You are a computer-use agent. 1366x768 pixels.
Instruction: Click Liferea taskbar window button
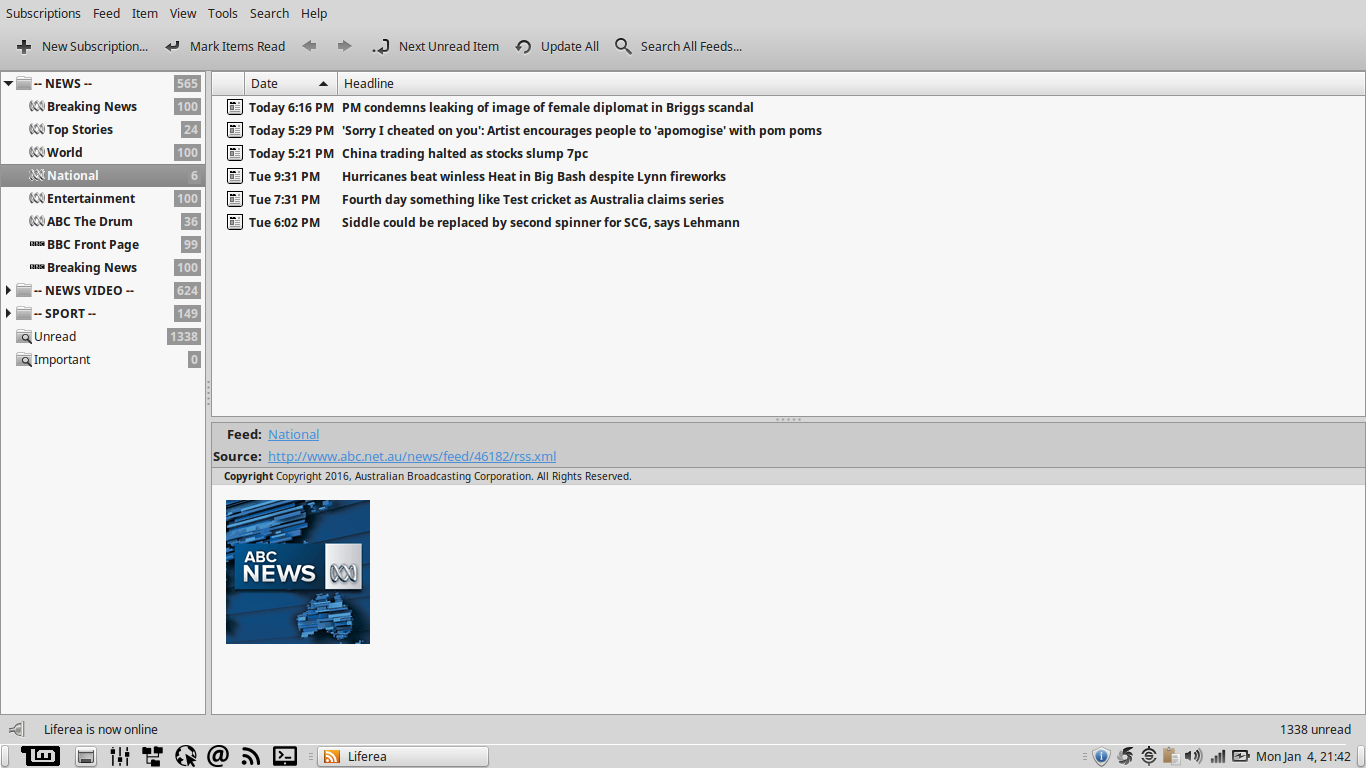point(403,756)
